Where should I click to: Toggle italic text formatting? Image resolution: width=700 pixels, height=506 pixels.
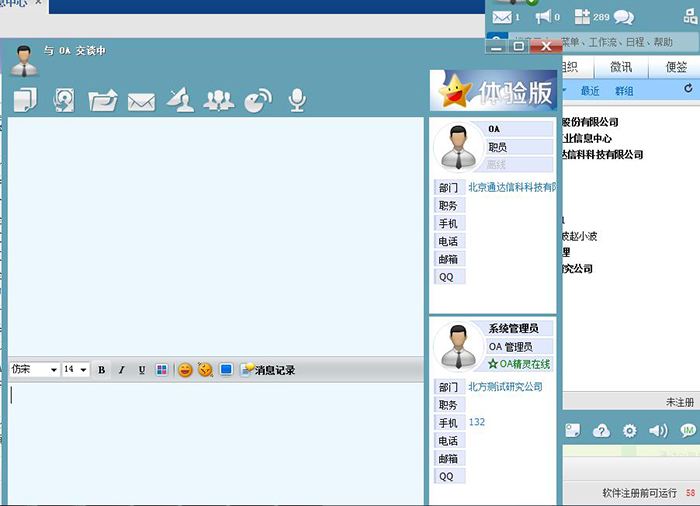tap(121, 370)
